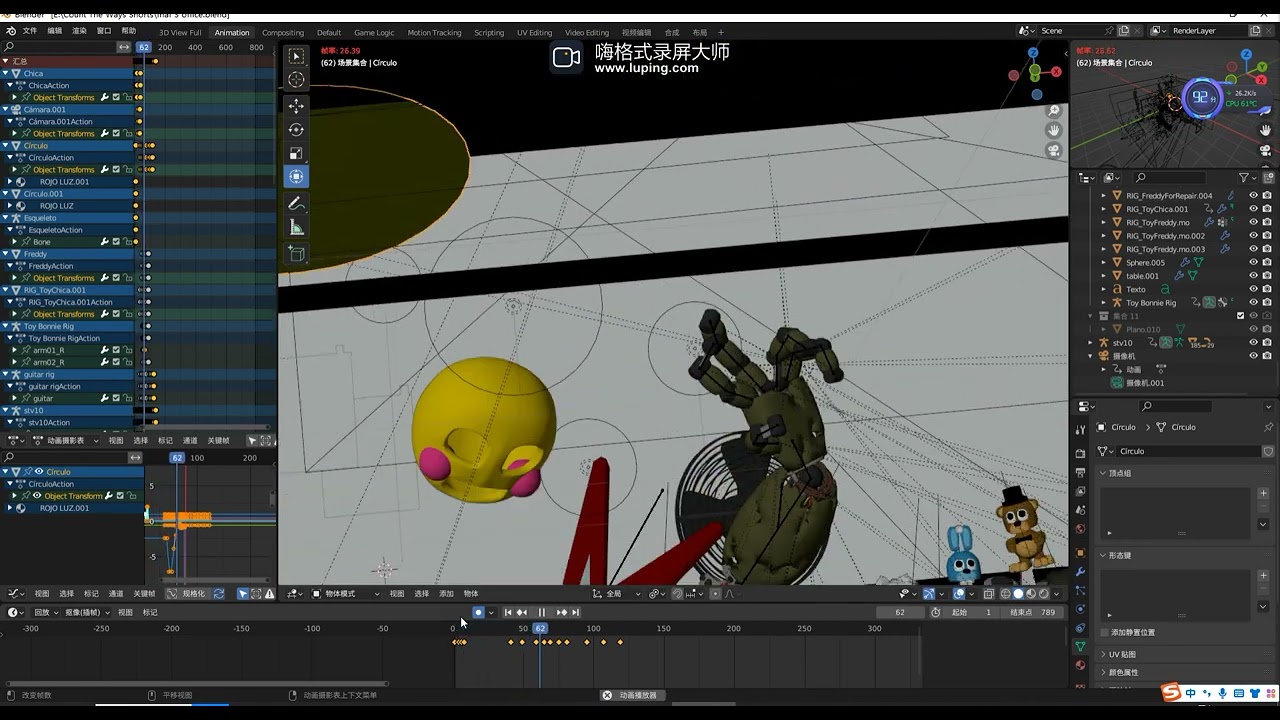Click the current frame number field
1280x720 pixels.
click(x=900, y=612)
